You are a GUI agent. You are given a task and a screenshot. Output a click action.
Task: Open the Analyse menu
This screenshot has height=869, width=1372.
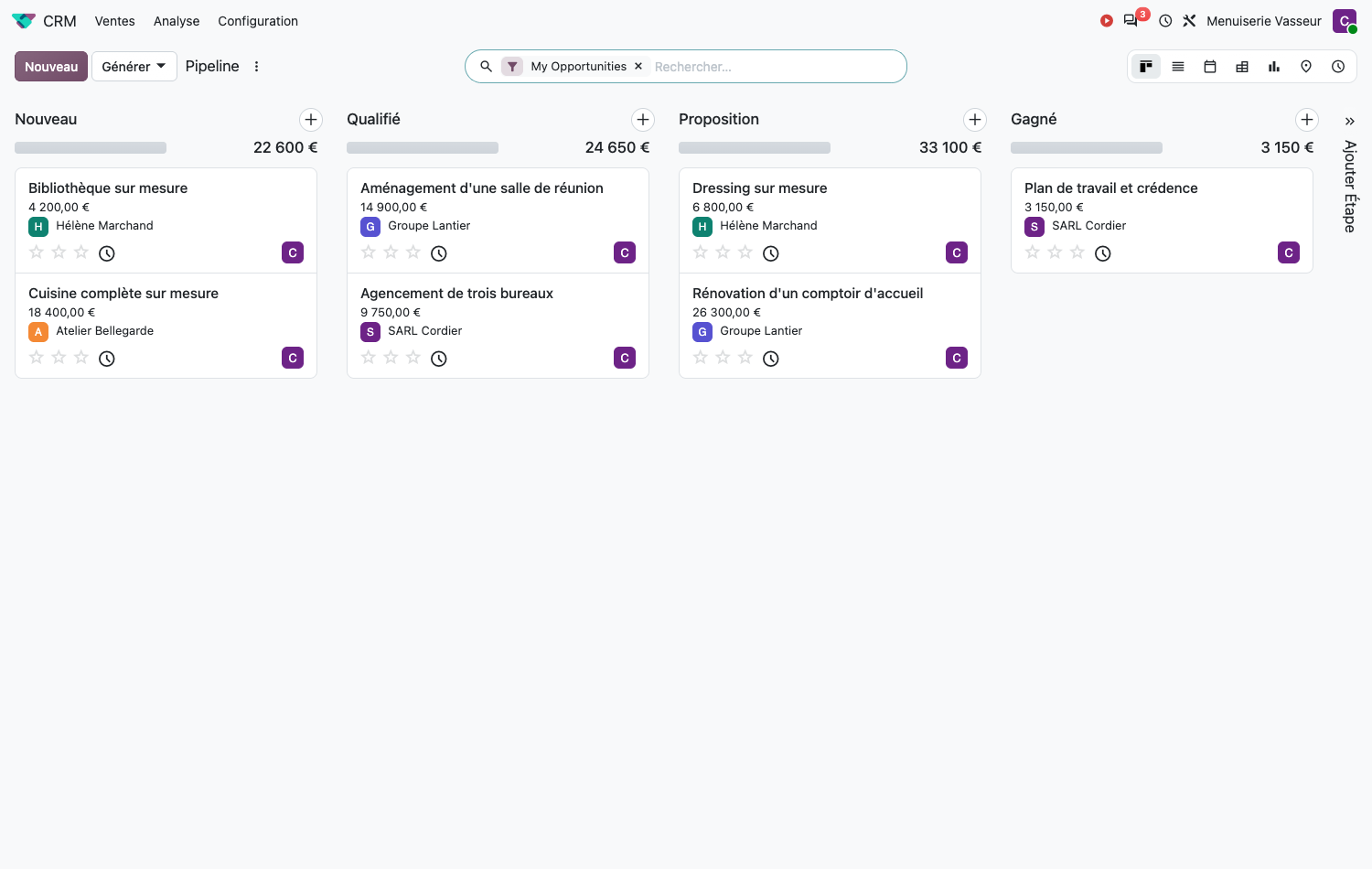pos(177,21)
